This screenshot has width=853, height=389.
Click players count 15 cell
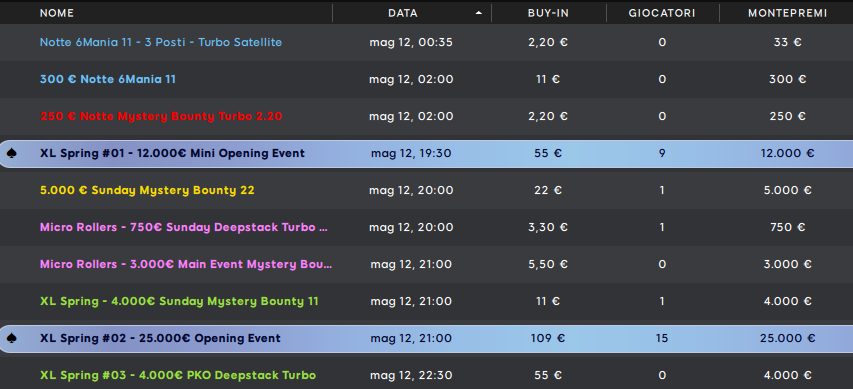662,338
